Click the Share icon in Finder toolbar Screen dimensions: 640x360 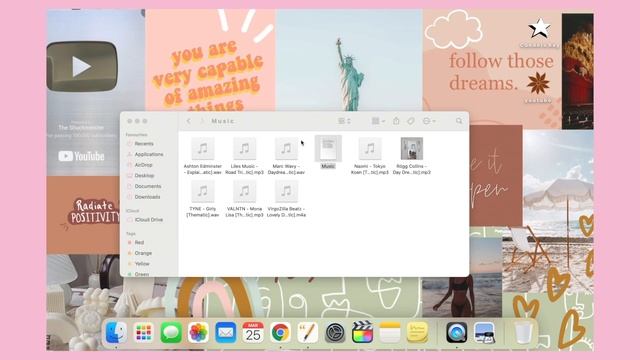[x=396, y=121]
